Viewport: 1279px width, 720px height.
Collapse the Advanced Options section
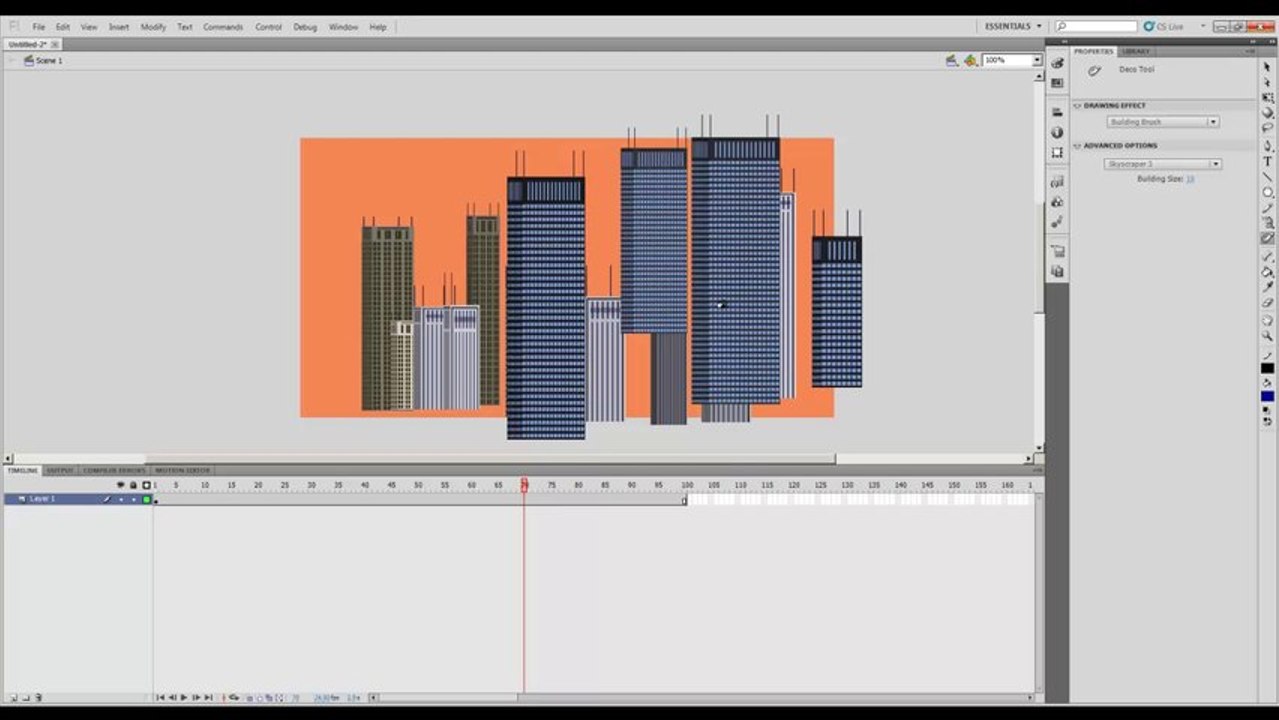[x=1078, y=145]
